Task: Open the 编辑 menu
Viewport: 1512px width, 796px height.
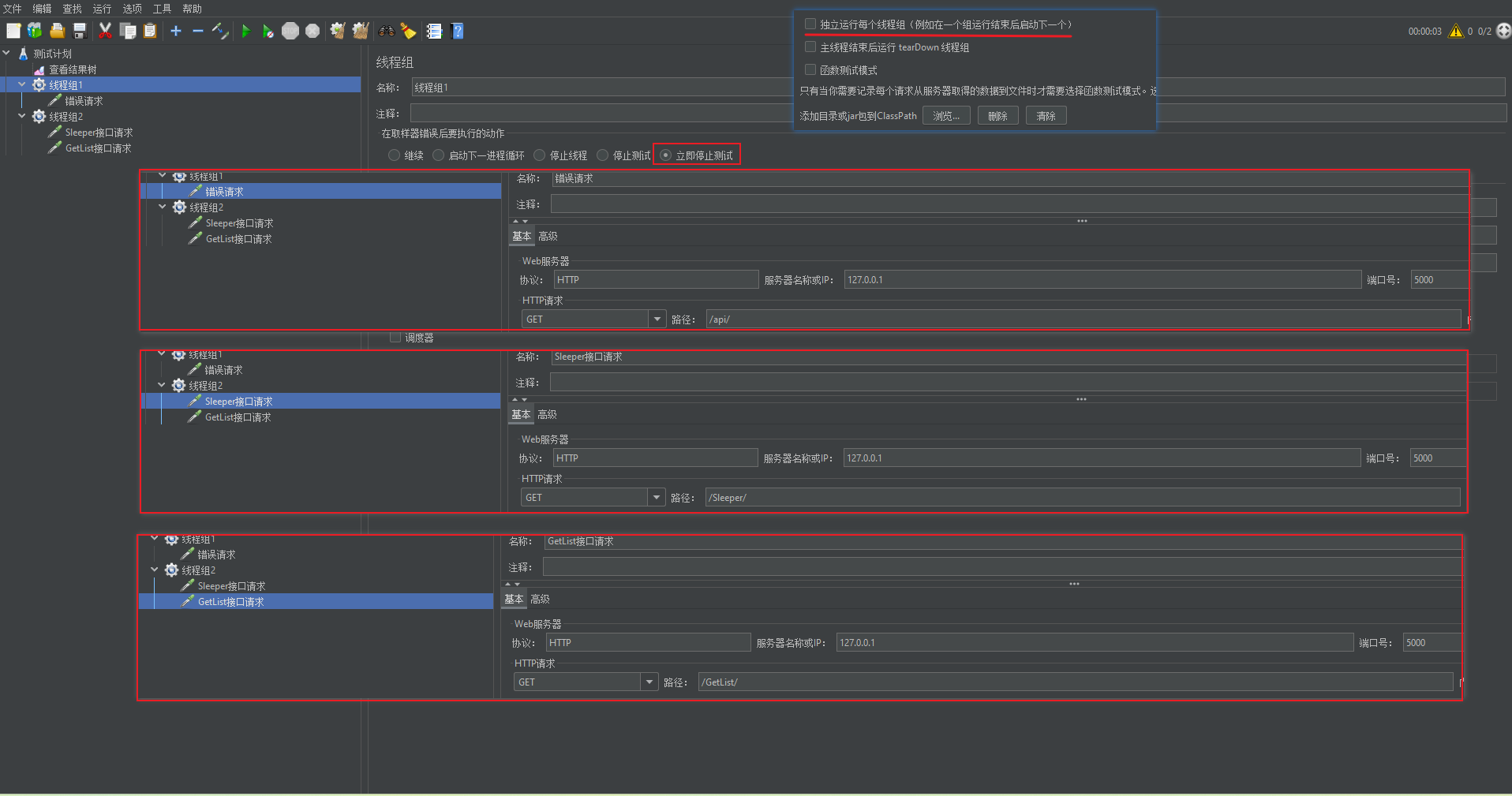Action: click(x=42, y=9)
